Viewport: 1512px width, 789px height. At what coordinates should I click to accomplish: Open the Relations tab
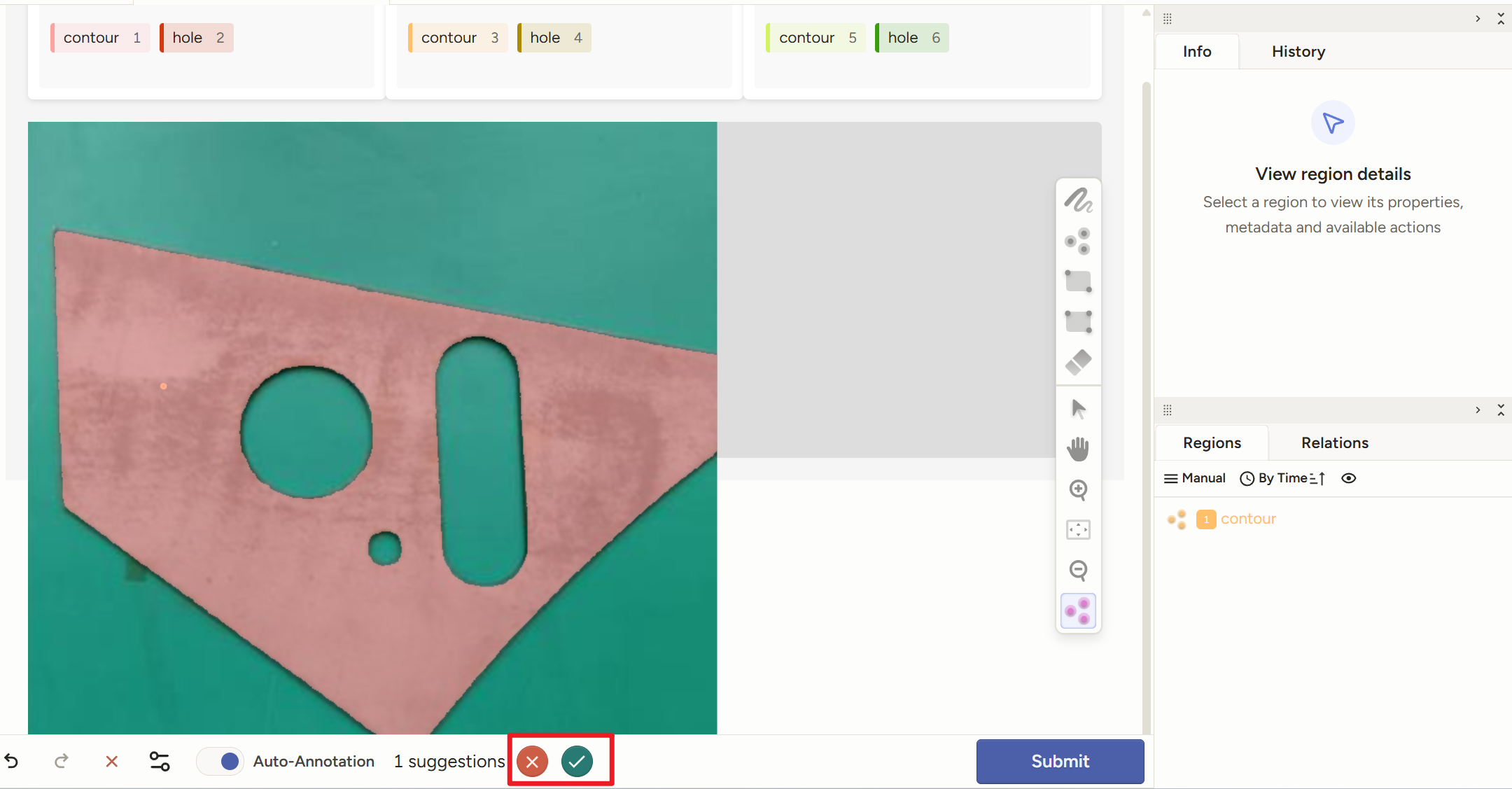(x=1334, y=443)
